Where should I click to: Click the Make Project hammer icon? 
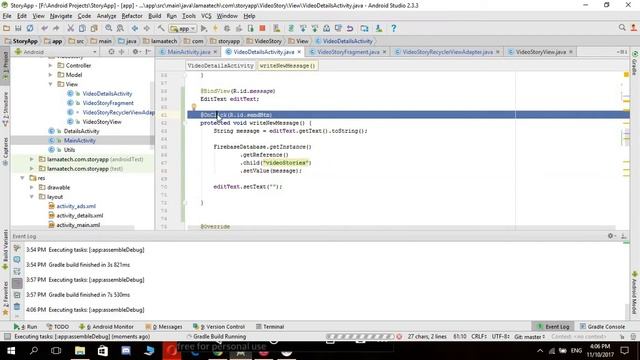point(161,28)
